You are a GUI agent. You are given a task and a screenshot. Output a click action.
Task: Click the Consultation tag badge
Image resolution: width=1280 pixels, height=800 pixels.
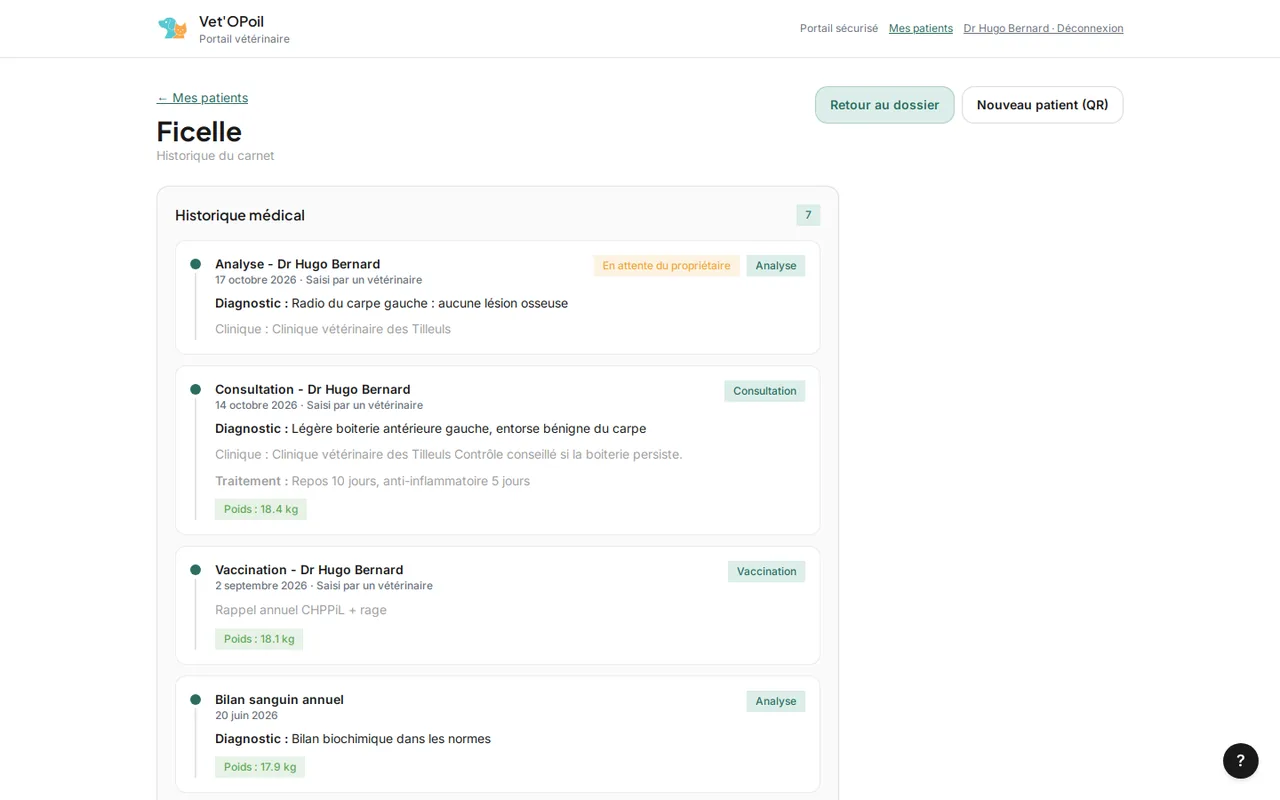pos(765,391)
